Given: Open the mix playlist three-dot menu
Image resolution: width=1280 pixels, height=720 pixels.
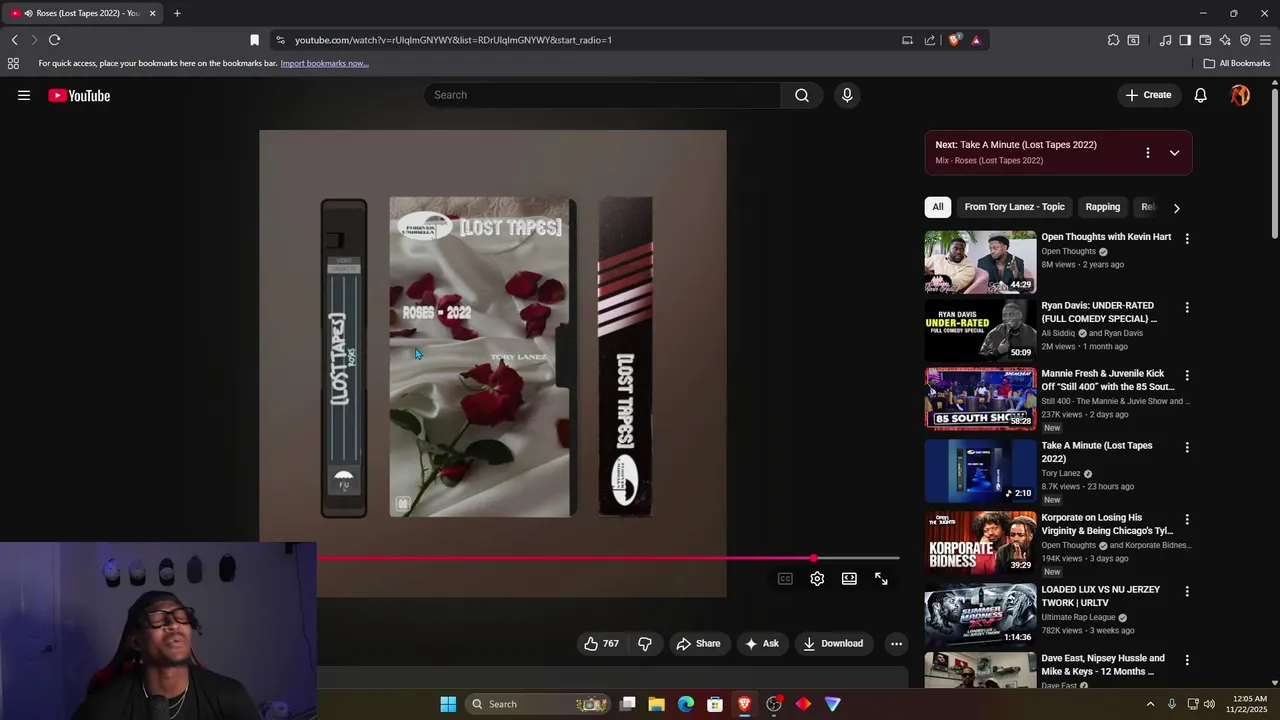Looking at the screenshot, I should click(1147, 153).
